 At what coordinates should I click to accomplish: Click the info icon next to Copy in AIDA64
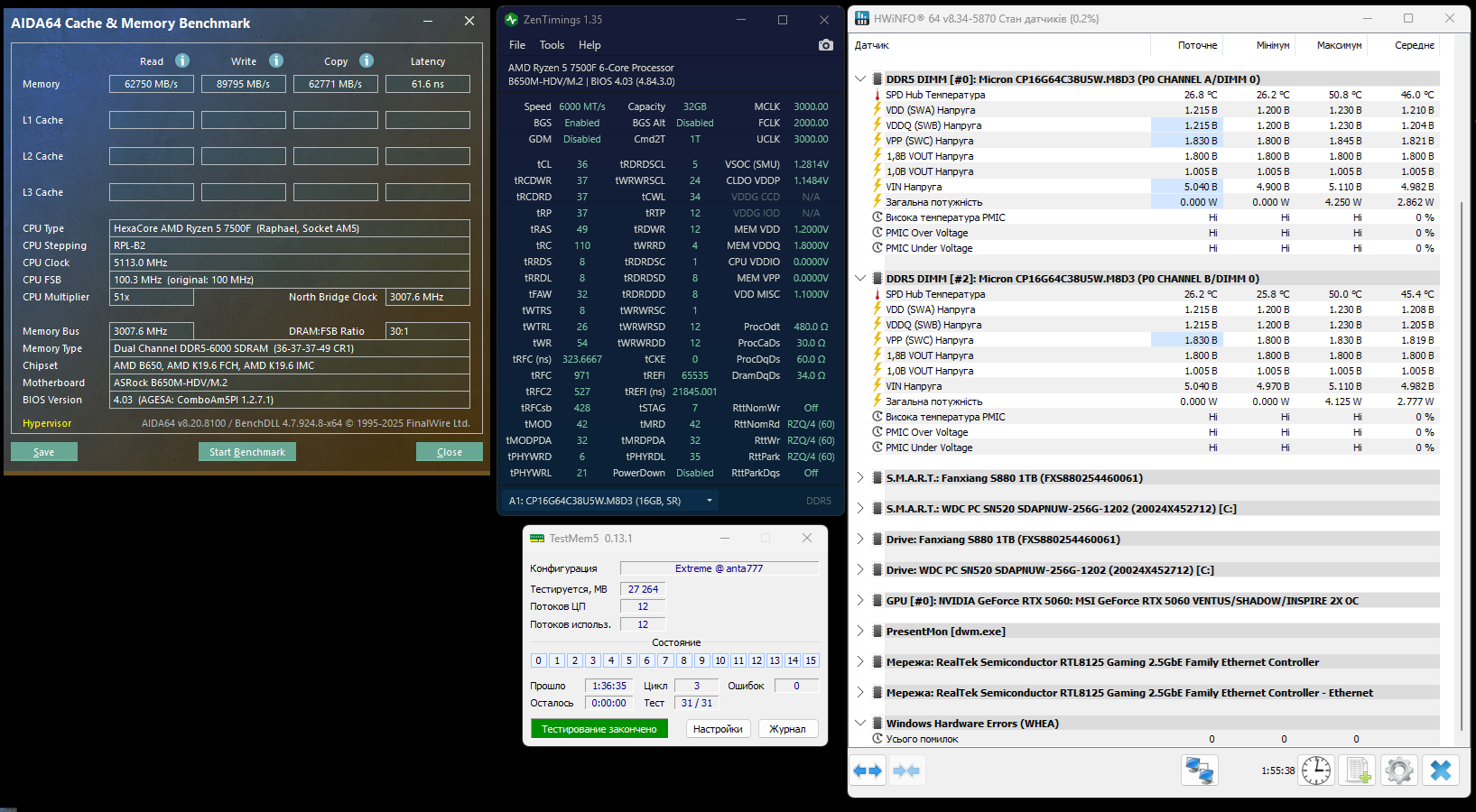pyautogui.click(x=367, y=60)
